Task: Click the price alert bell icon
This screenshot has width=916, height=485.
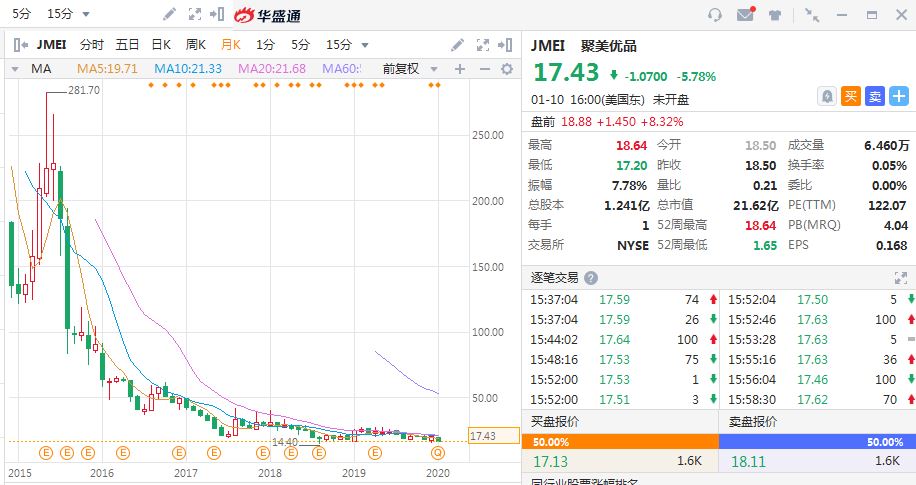Action: [x=827, y=96]
